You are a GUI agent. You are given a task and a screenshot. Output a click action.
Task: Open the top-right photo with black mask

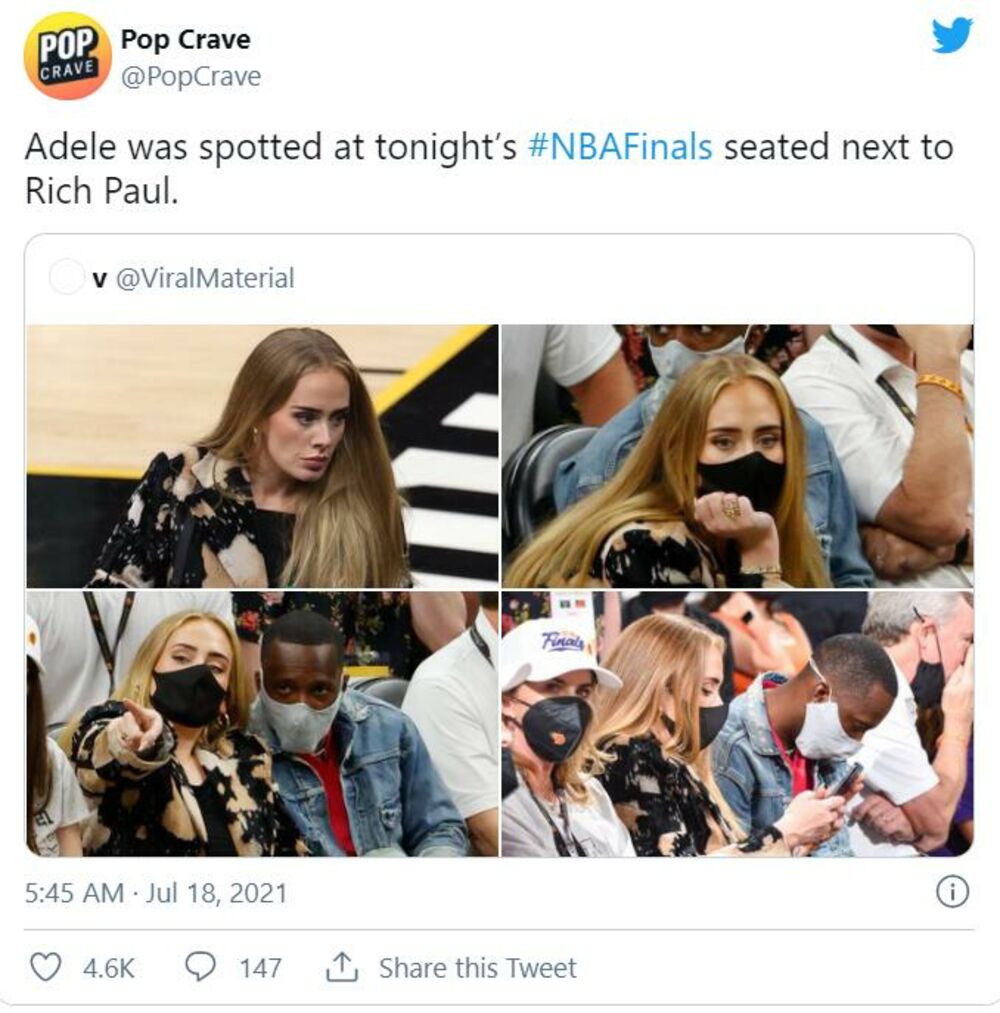[737, 456]
